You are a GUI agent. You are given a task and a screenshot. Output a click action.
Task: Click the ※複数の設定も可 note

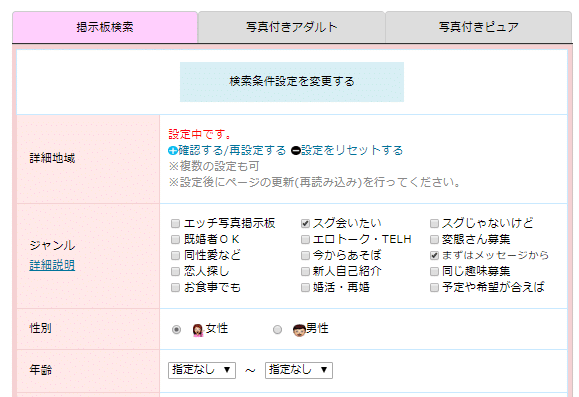[x=213, y=166]
